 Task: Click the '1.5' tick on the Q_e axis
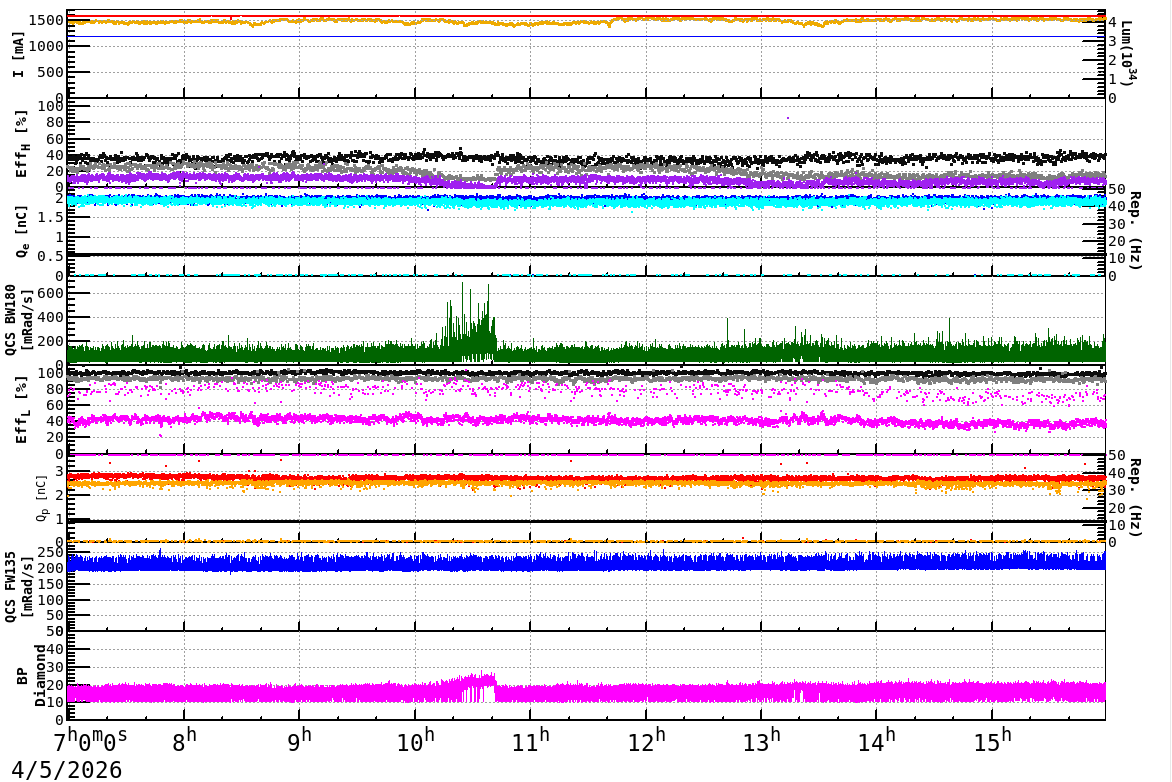tap(50, 217)
